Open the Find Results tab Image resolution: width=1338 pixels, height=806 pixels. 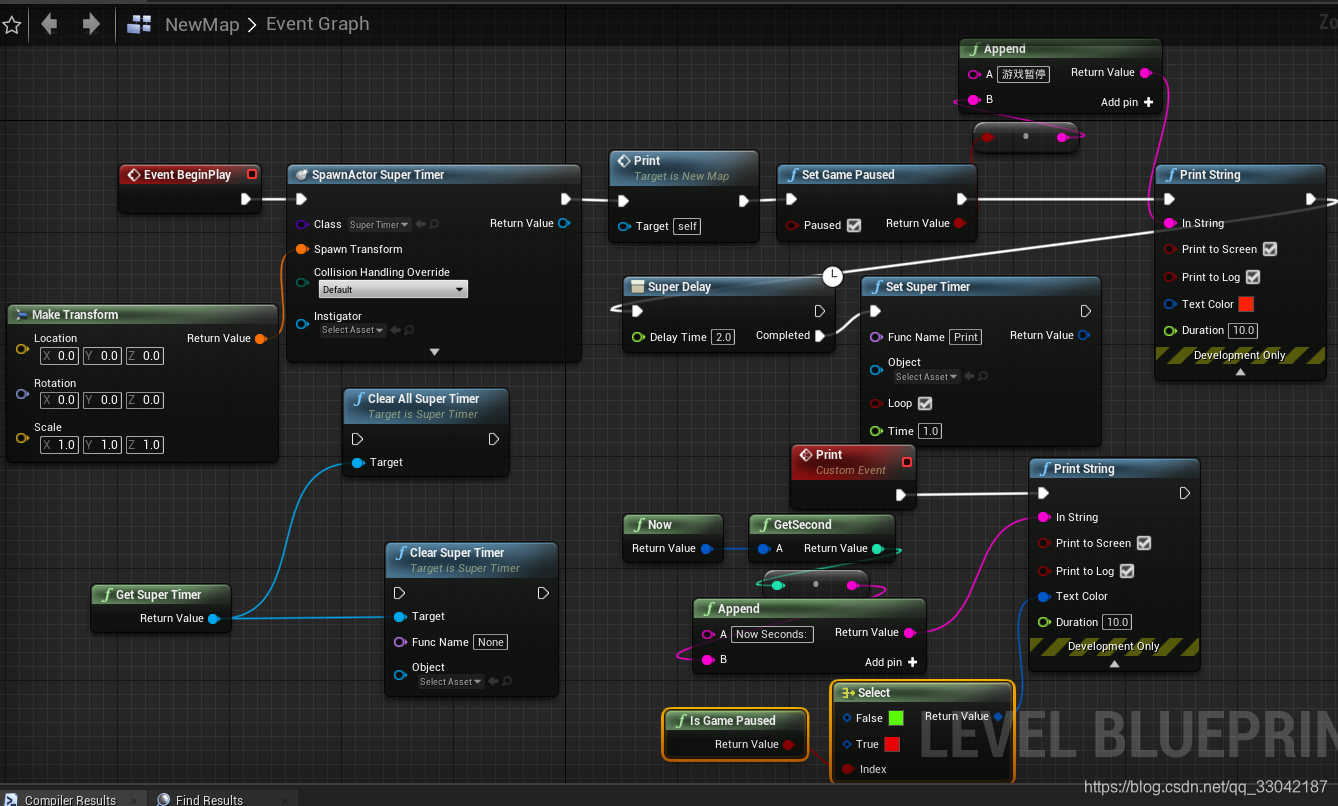coord(212,799)
